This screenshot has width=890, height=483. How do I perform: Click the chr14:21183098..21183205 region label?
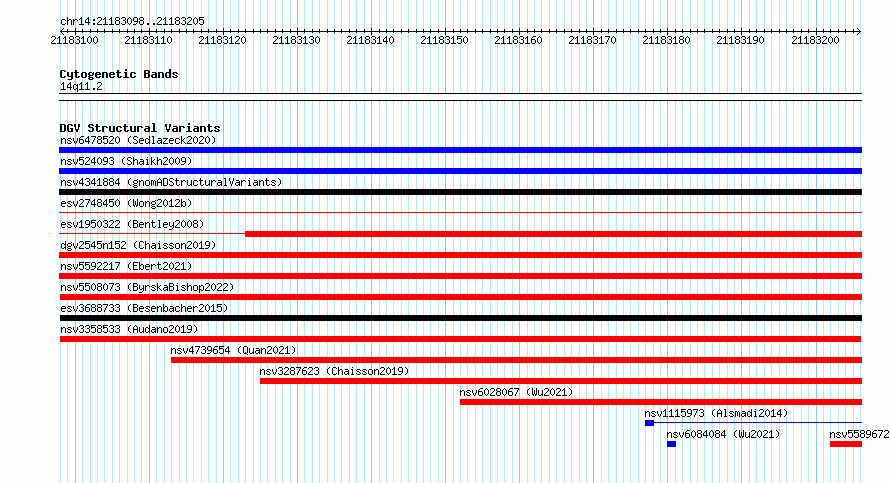(x=132, y=21)
